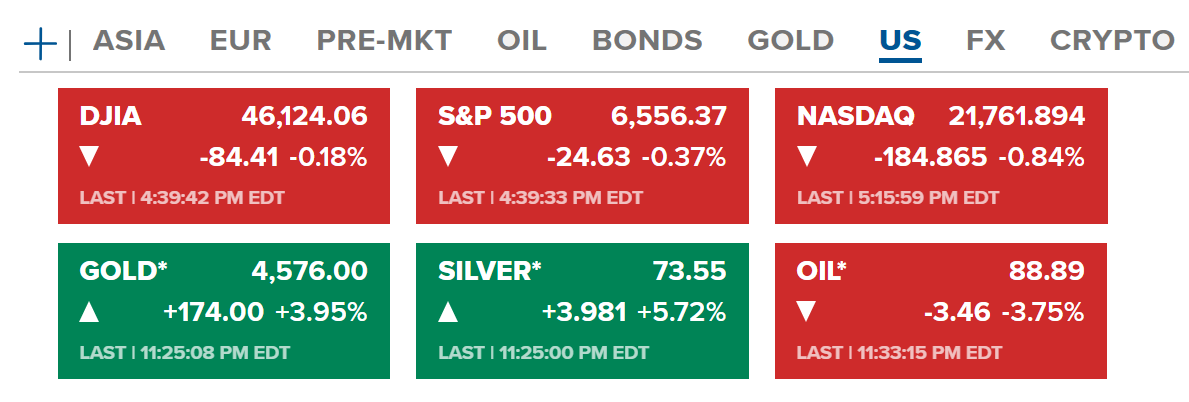Image resolution: width=1189 pixels, height=402 pixels.
Task: Open the S&P 500 quote name link
Action: click(x=494, y=116)
